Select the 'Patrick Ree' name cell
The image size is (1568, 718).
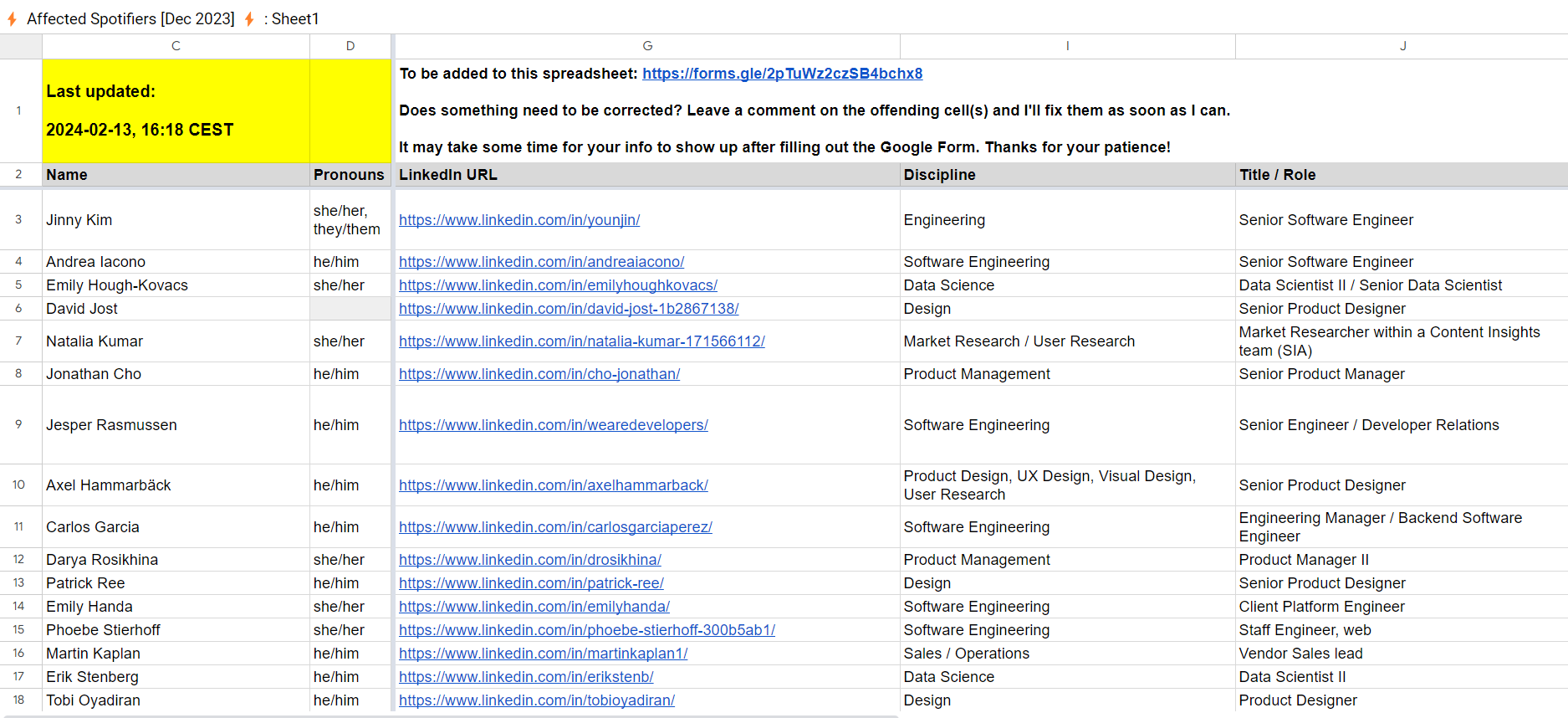(176, 583)
